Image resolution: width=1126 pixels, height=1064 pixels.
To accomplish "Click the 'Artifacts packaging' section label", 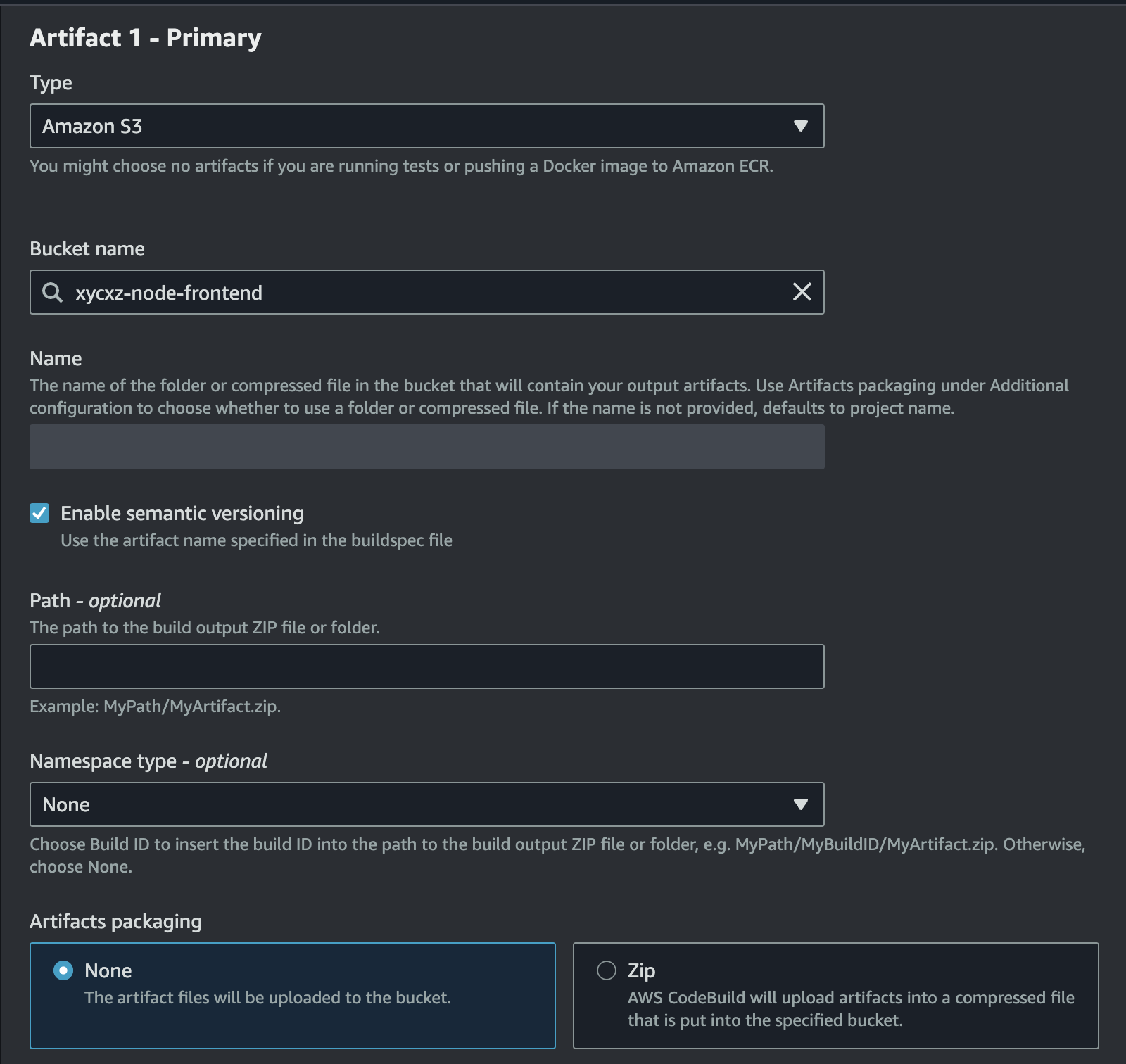I will (115, 922).
